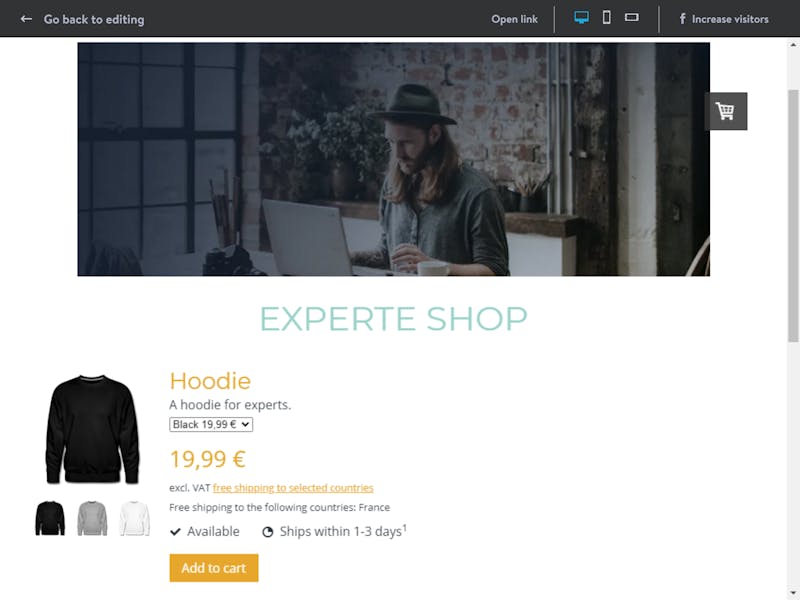Select the white hoodie thumbnail
800x600 pixels.
[x=135, y=518]
